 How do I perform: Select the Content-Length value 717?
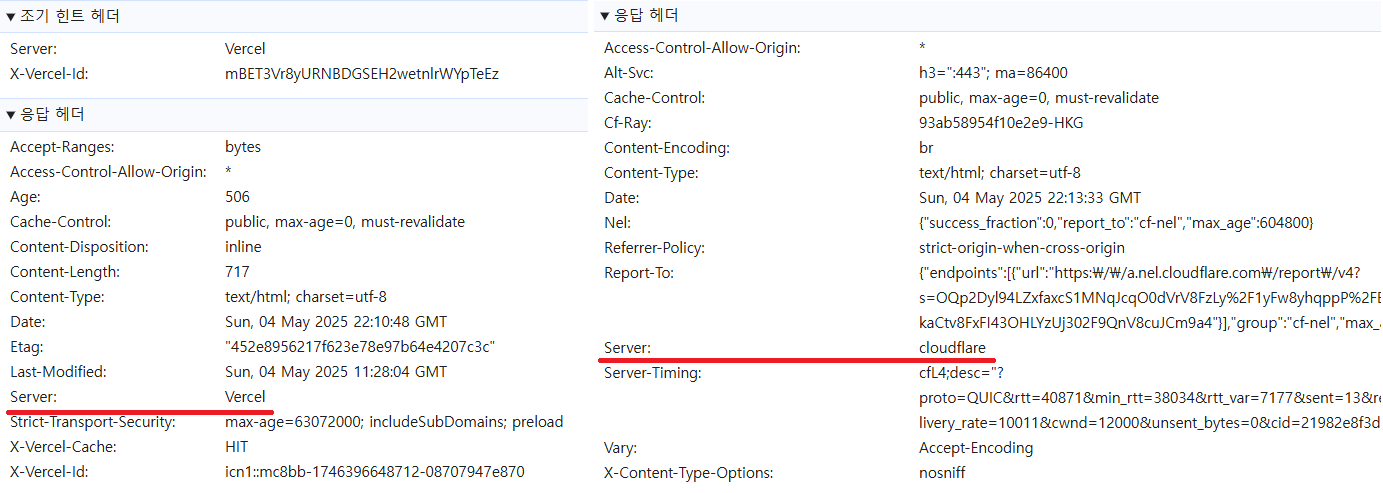point(237,272)
